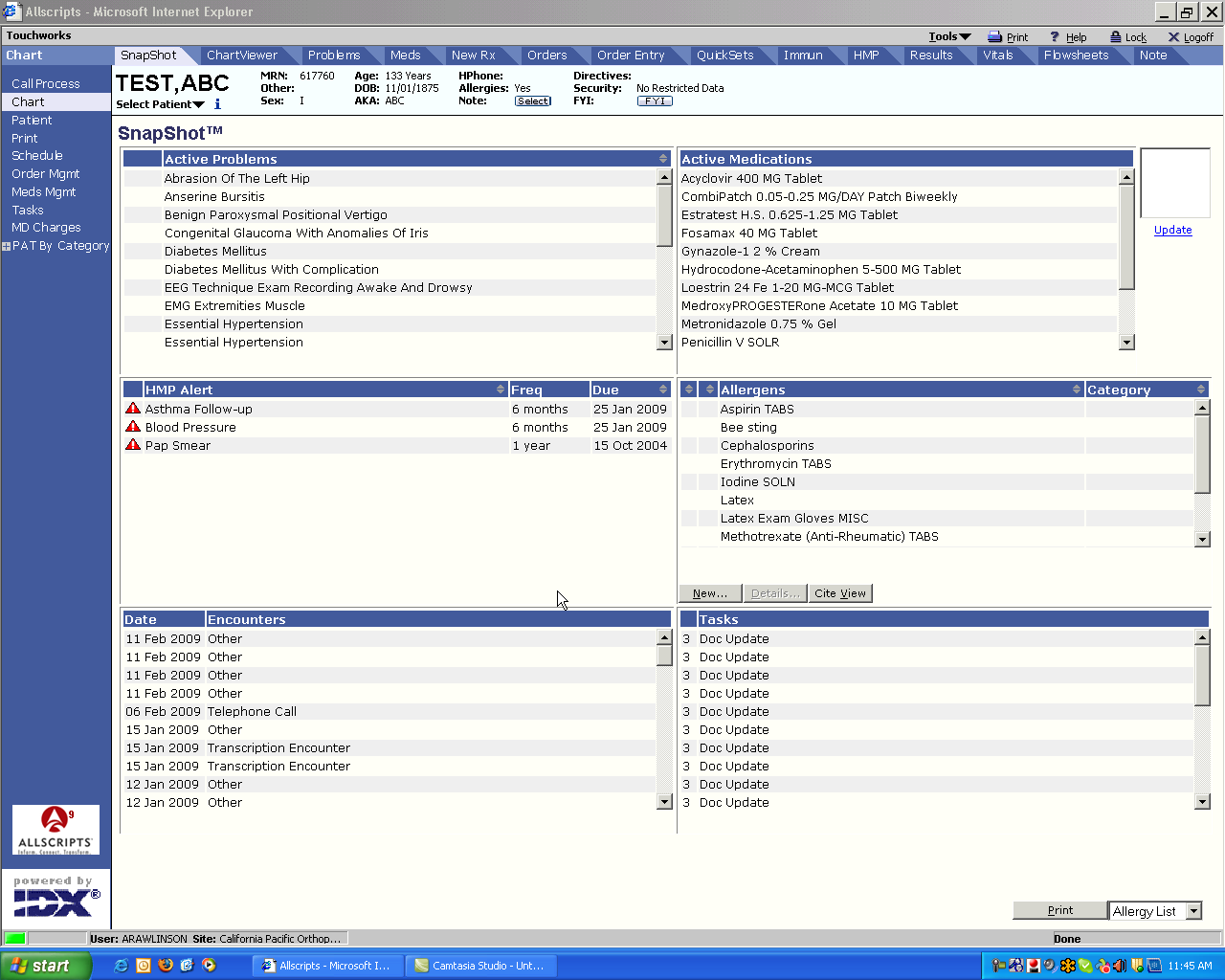Follow the Update link under the photo box
The height and width of the screenshot is (980, 1225).
click(1172, 230)
